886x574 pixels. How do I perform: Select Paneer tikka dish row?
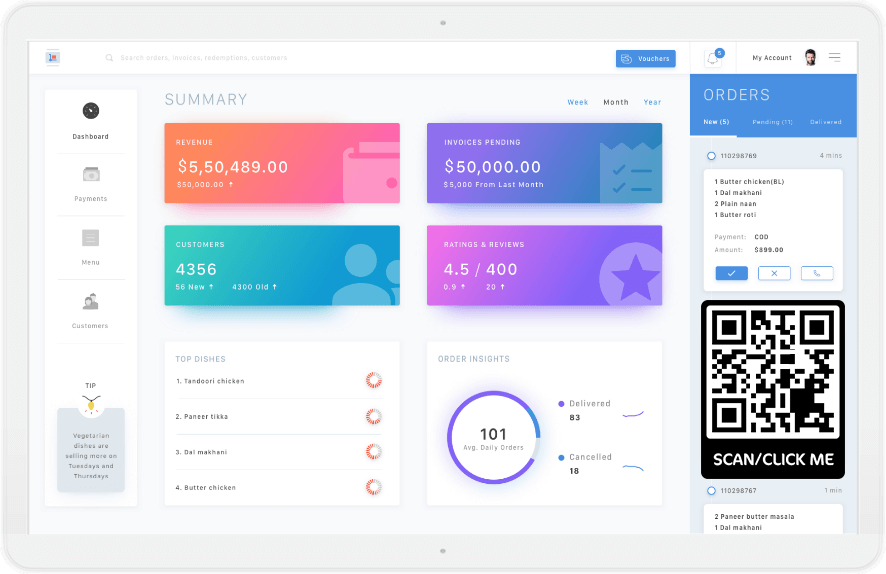(279, 417)
